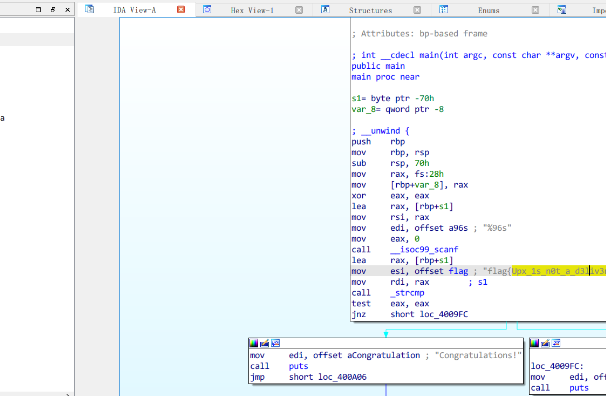Open the Enums tab

(x=489, y=10)
